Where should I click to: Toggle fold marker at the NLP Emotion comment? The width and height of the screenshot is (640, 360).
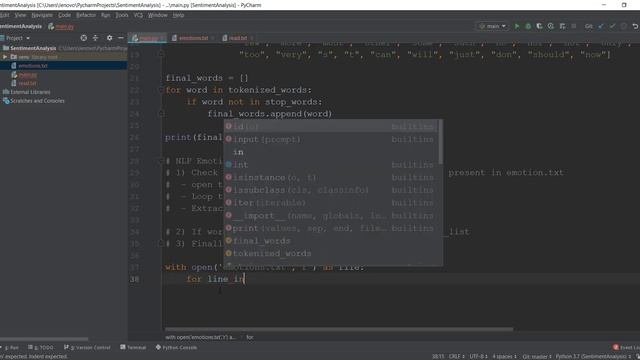click(161, 161)
